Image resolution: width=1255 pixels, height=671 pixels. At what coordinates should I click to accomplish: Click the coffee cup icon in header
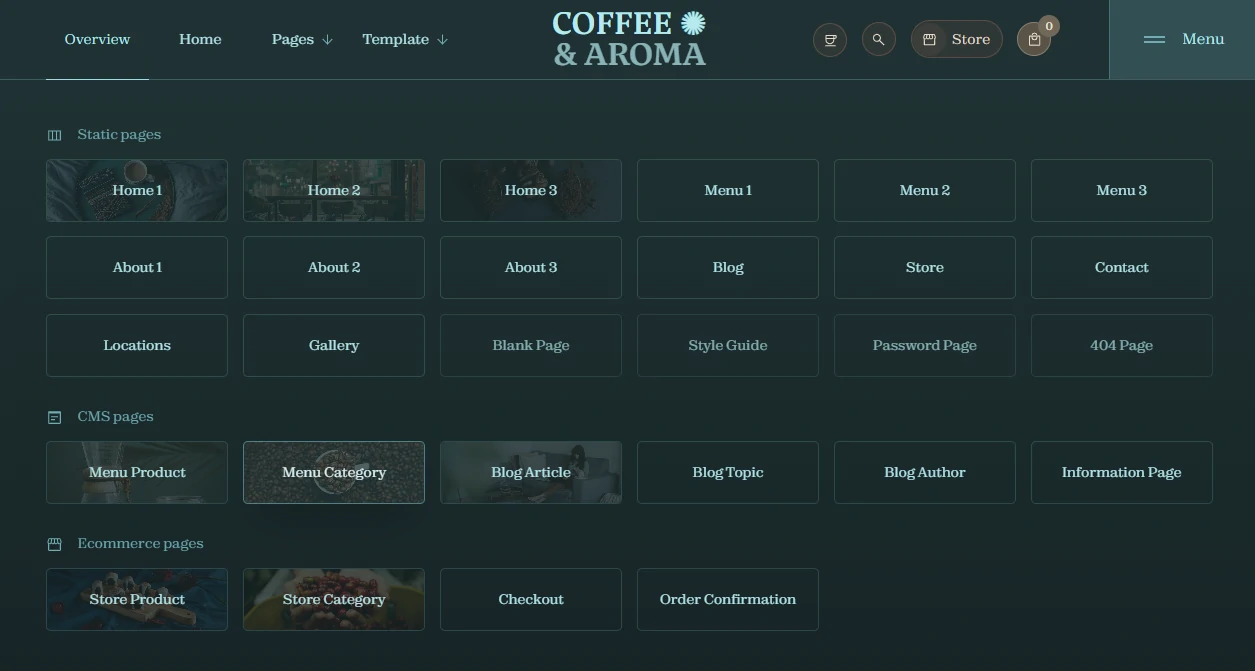tap(830, 40)
